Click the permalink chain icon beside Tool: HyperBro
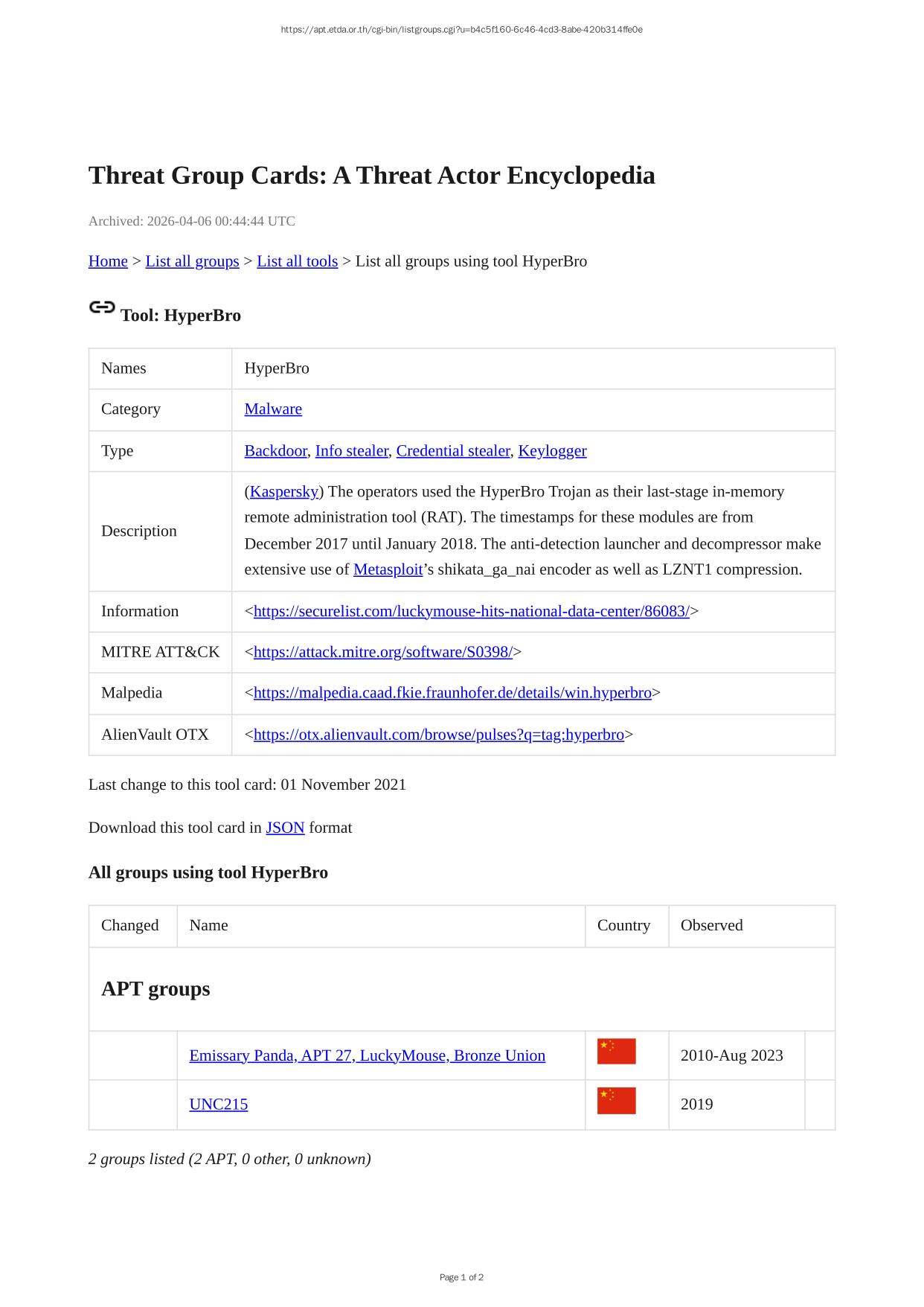 (x=102, y=307)
